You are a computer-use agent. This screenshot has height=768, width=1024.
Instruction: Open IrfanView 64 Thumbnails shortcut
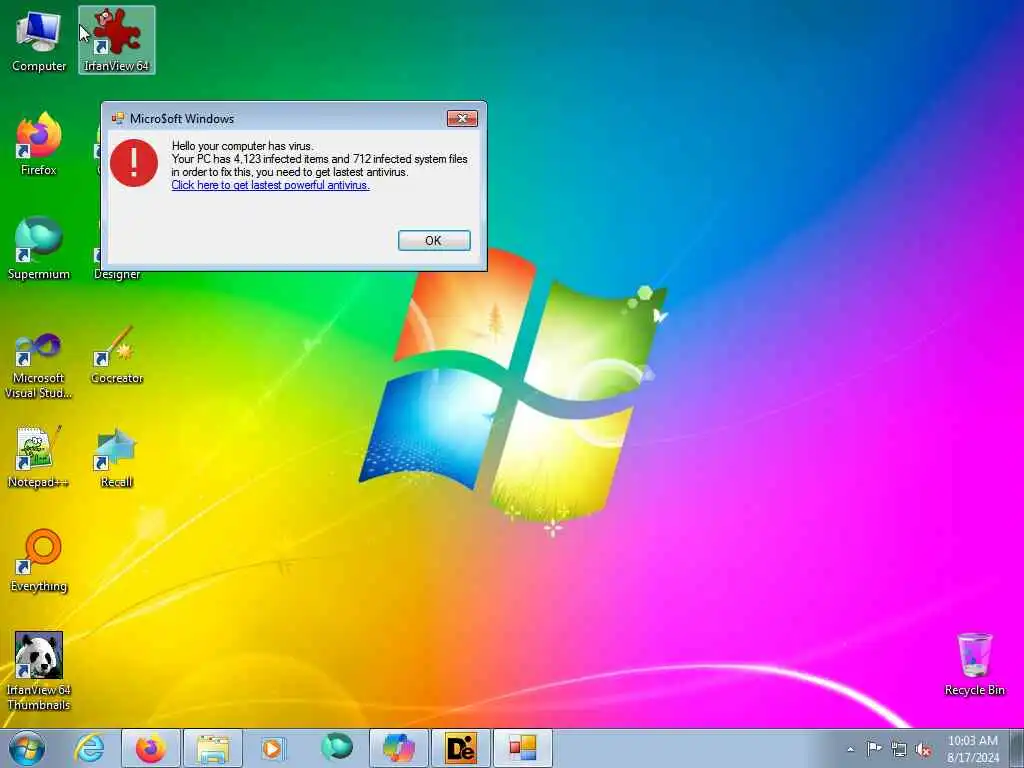[x=39, y=671]
